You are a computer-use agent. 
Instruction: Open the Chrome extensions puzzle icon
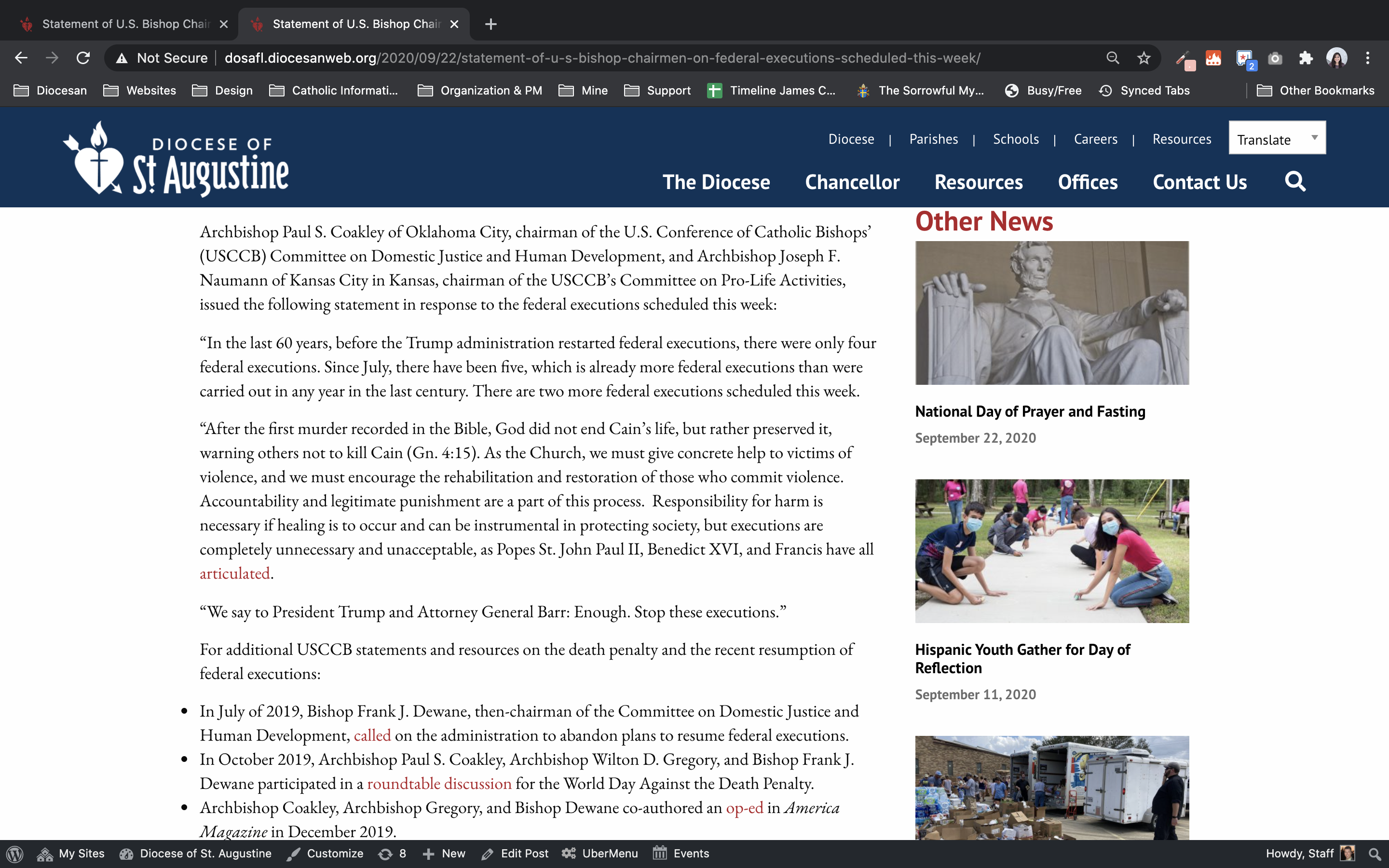(x=1306, y=58)
